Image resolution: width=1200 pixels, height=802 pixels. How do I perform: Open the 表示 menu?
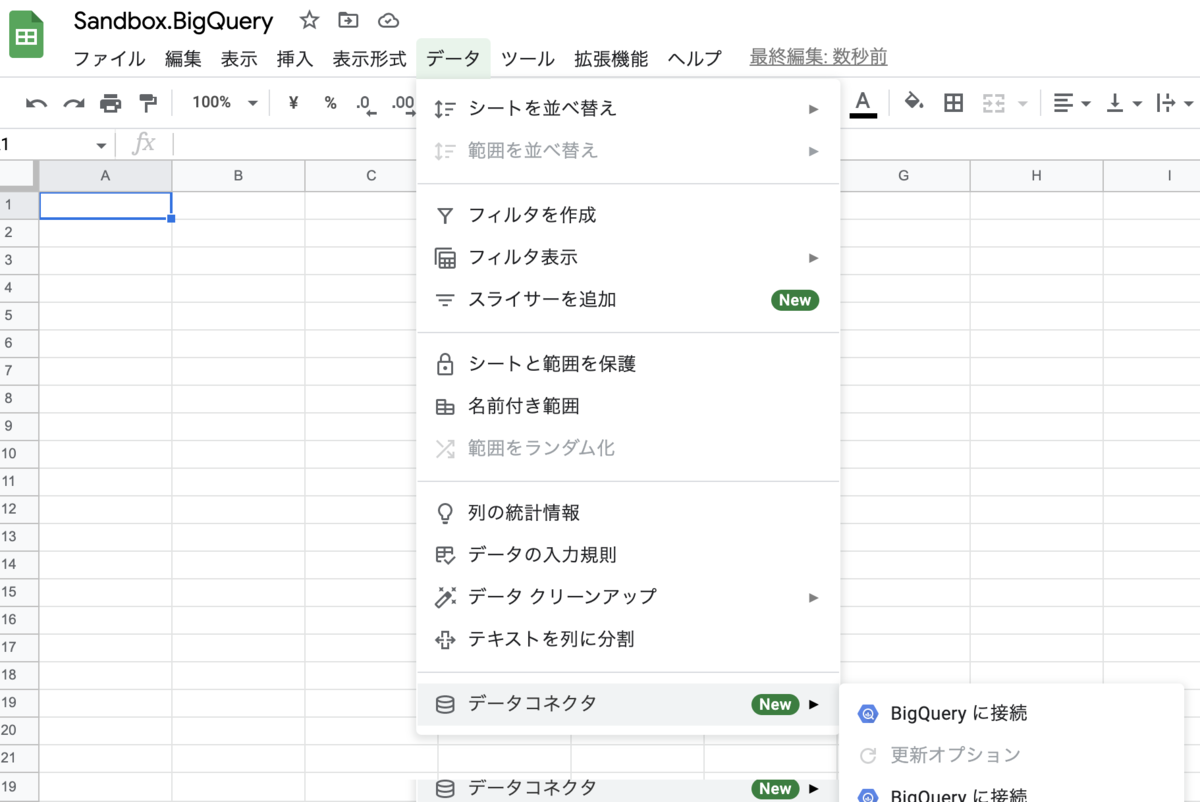pos(239,58)
